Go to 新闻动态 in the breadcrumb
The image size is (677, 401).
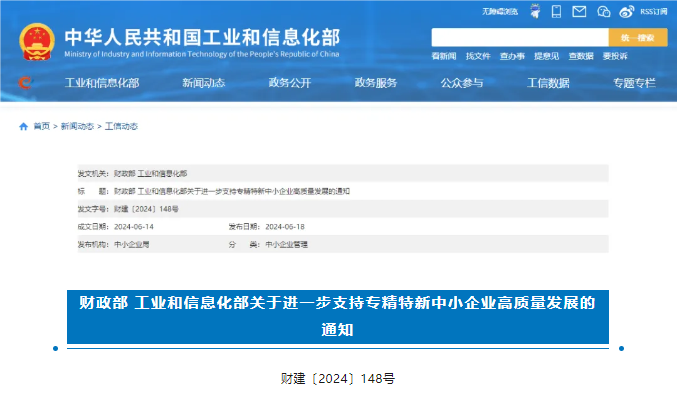tap(77, 126)
